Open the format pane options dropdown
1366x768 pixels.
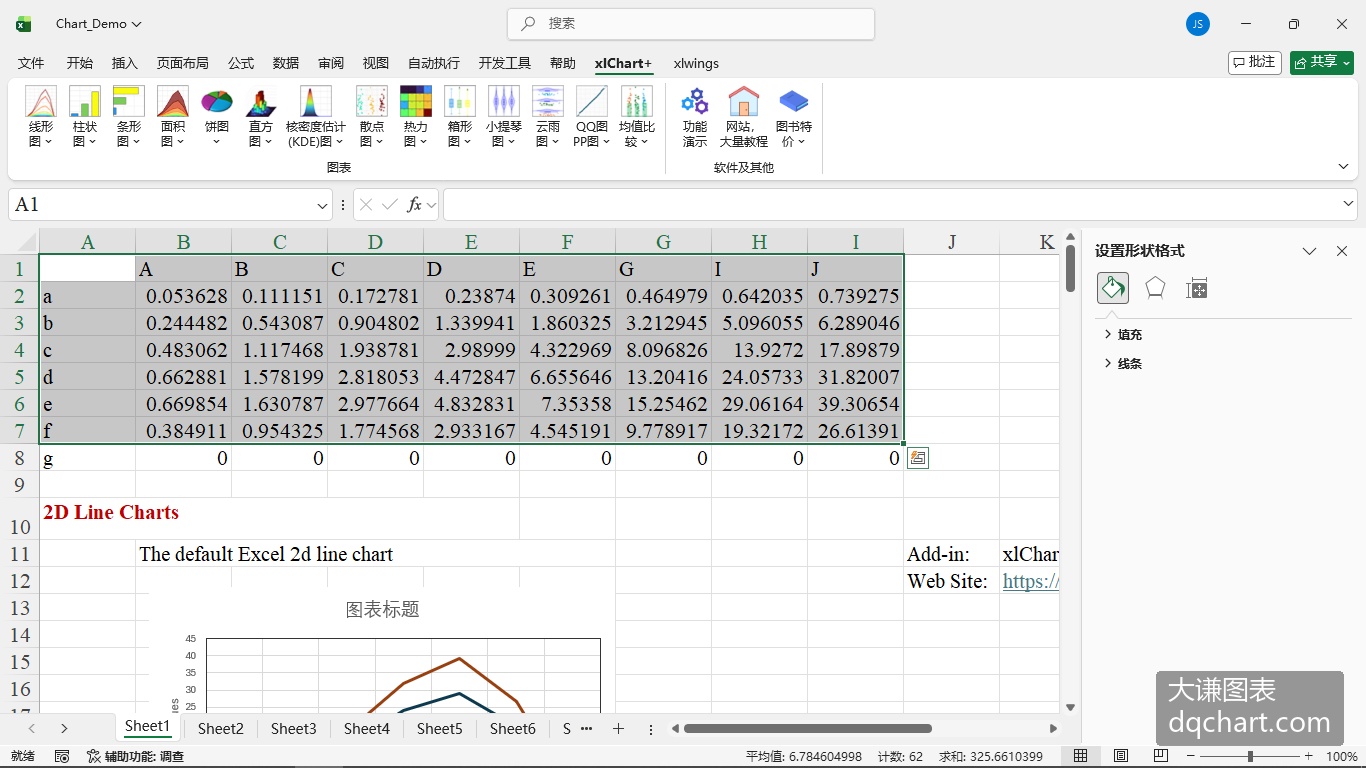[x=1309, y=251]
